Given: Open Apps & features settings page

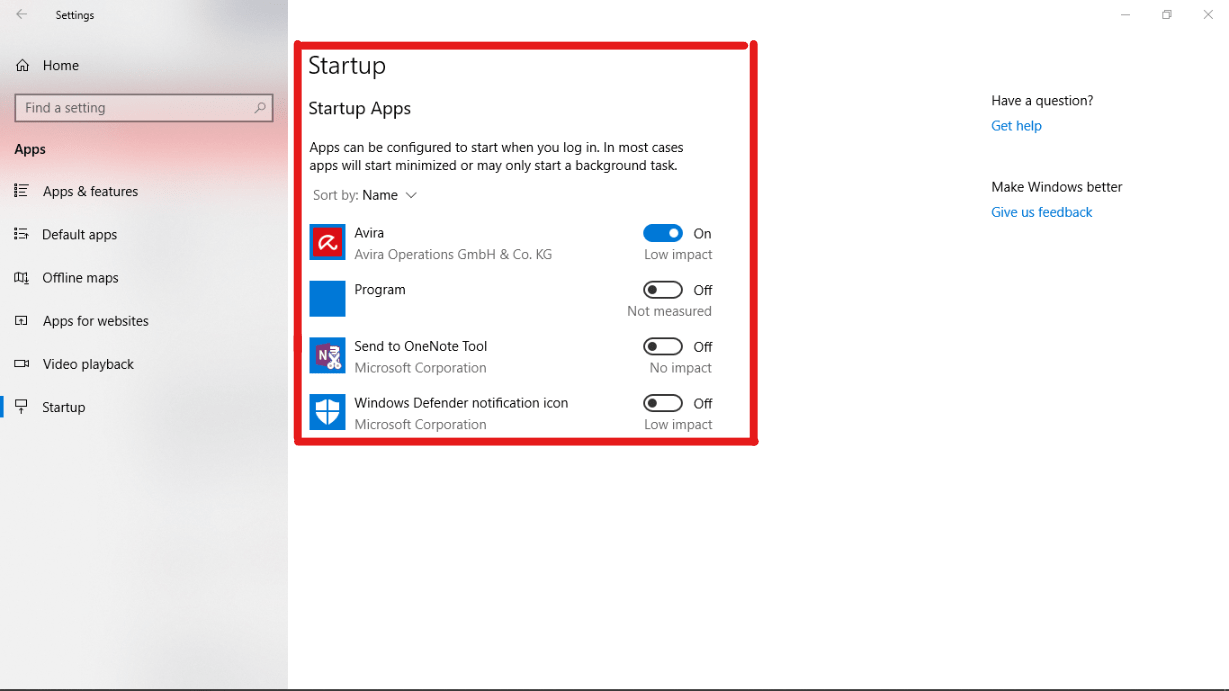Looking at the screenshot, I should coord(90,191).
